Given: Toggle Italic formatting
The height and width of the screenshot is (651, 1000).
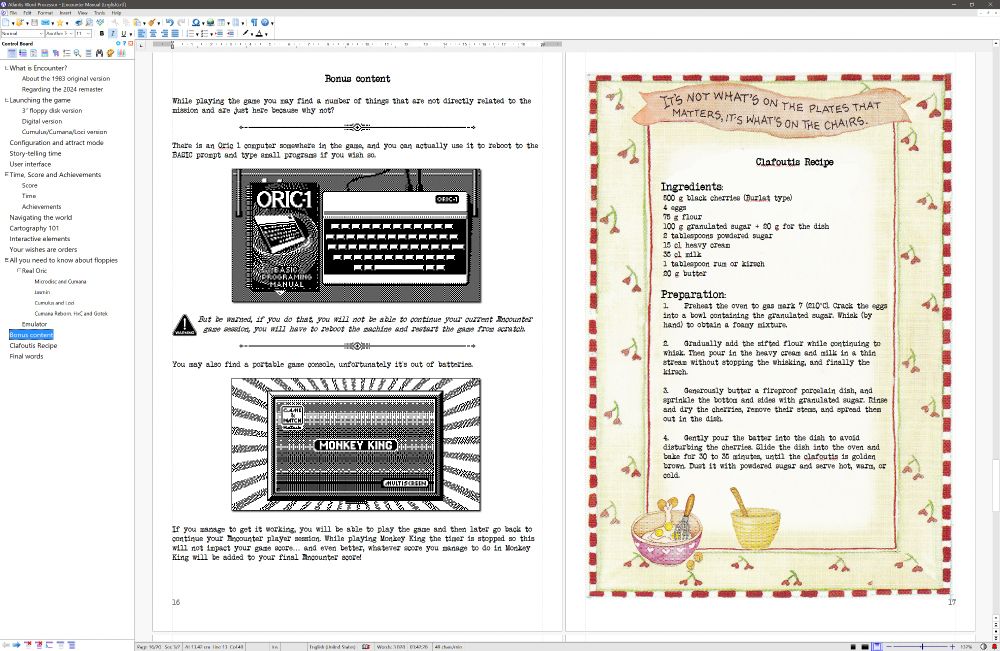Looking at the screenshot, I should click(x=113, y=34).
